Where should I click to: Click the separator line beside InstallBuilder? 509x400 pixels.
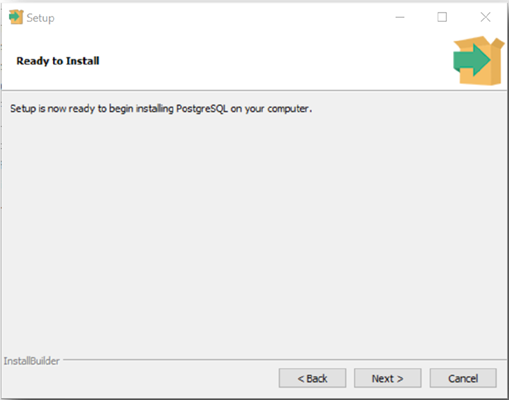[285, 360]
